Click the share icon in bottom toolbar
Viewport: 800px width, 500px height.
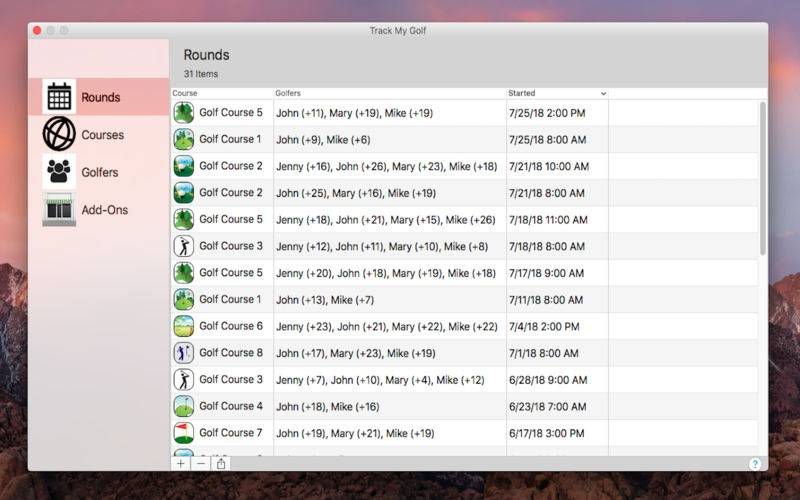click(221, 463)
